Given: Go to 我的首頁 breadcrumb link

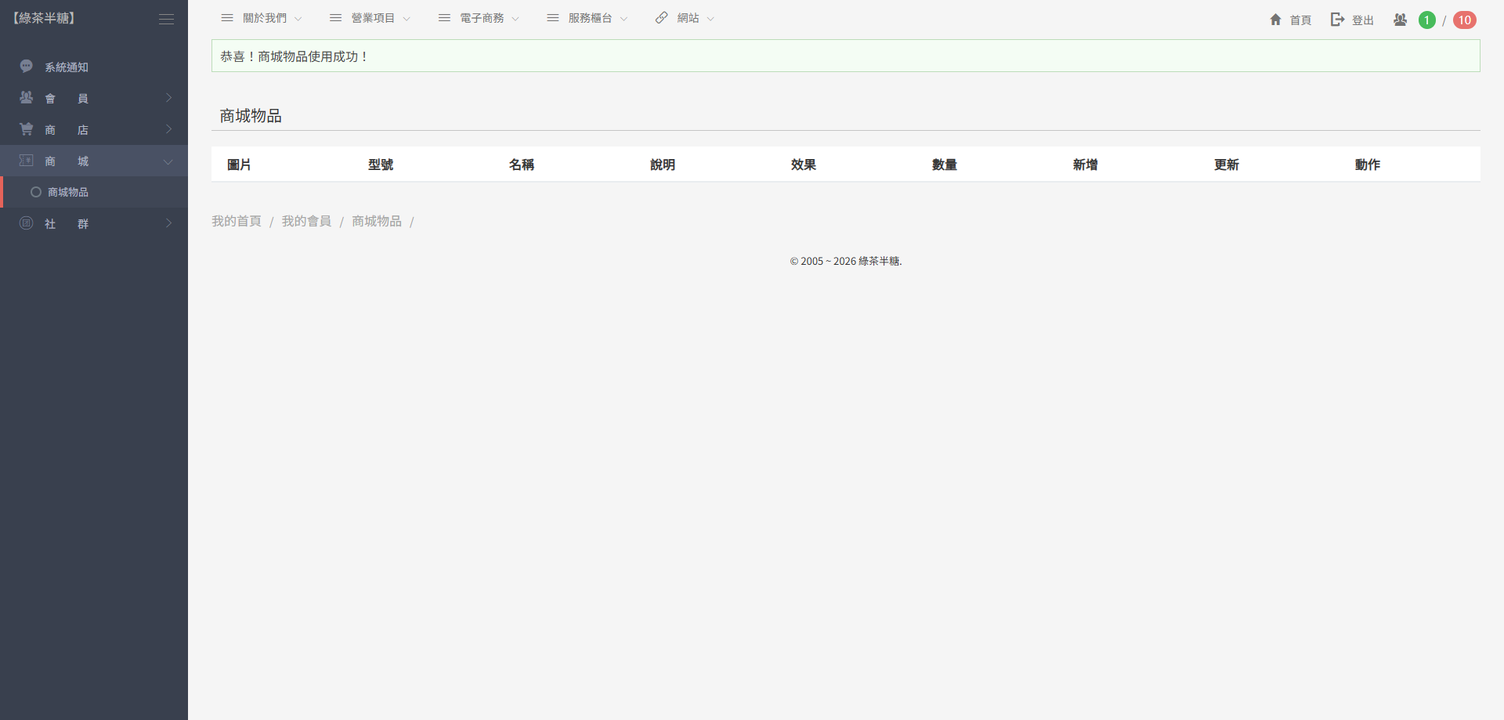Looking at the screenshot, I should (x=236, y=221).
